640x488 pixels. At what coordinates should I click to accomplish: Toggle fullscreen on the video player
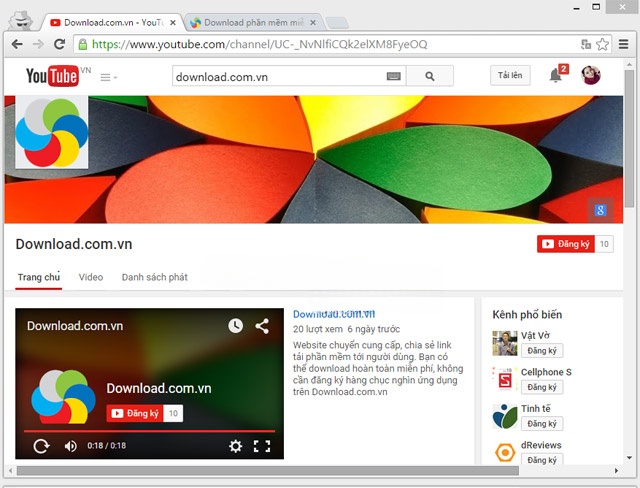pos(262,446)
